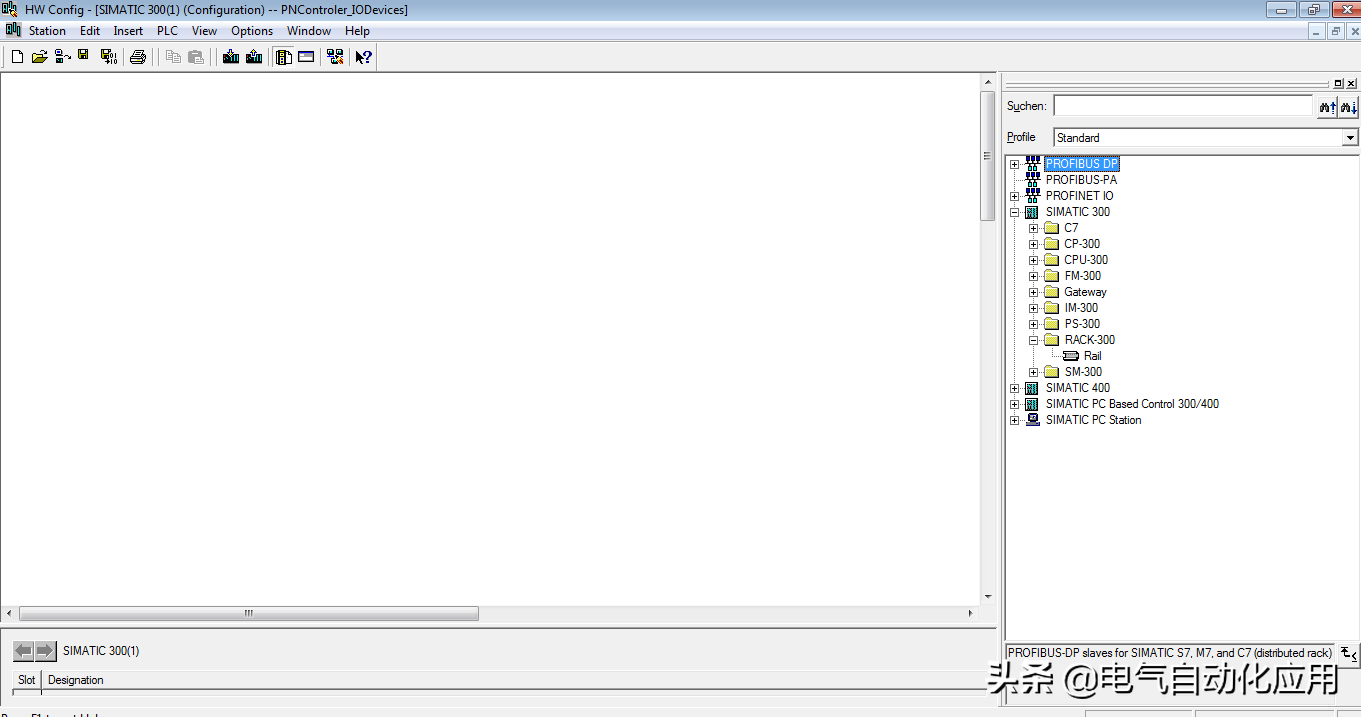This screenshot has height=717, width=1361.
Task: Restore the inner document window
Action: point(1335,31)
